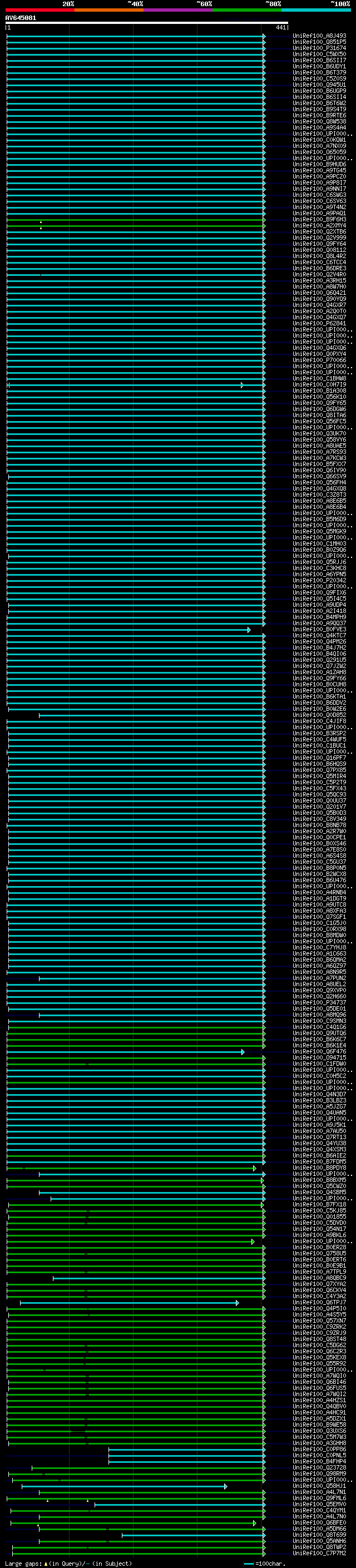
Task: Click hit label UniRef100_B6T379
Action: click(x=319, y=72)
